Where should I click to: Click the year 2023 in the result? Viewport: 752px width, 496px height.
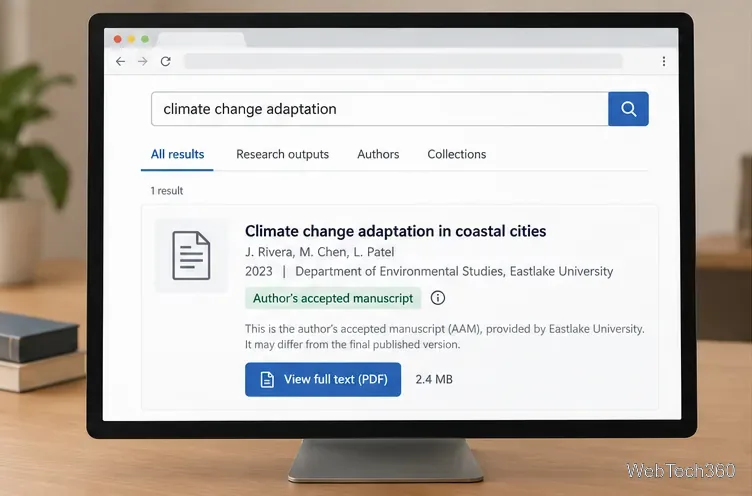(x=258, y=272)
